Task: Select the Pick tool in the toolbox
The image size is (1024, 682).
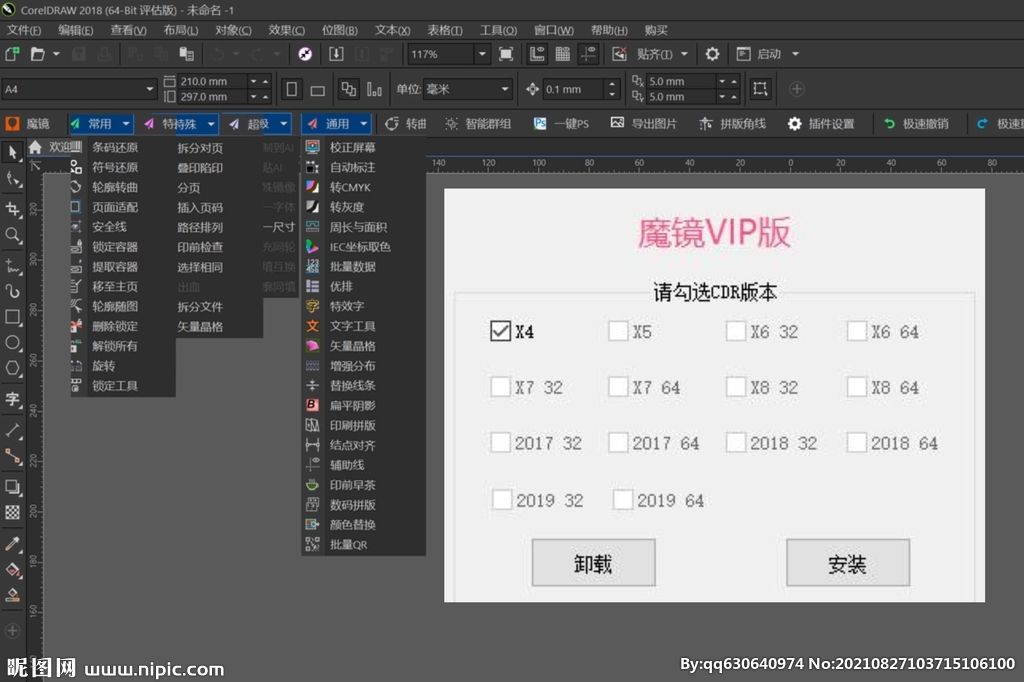Action: [13, 152]
